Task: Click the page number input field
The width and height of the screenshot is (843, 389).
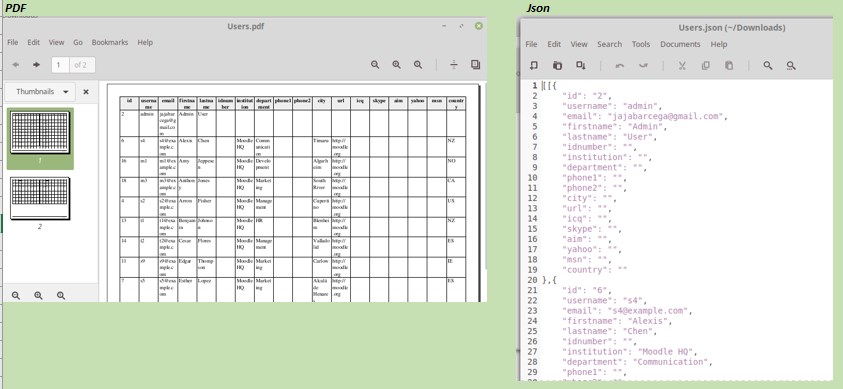Action: 60,65
